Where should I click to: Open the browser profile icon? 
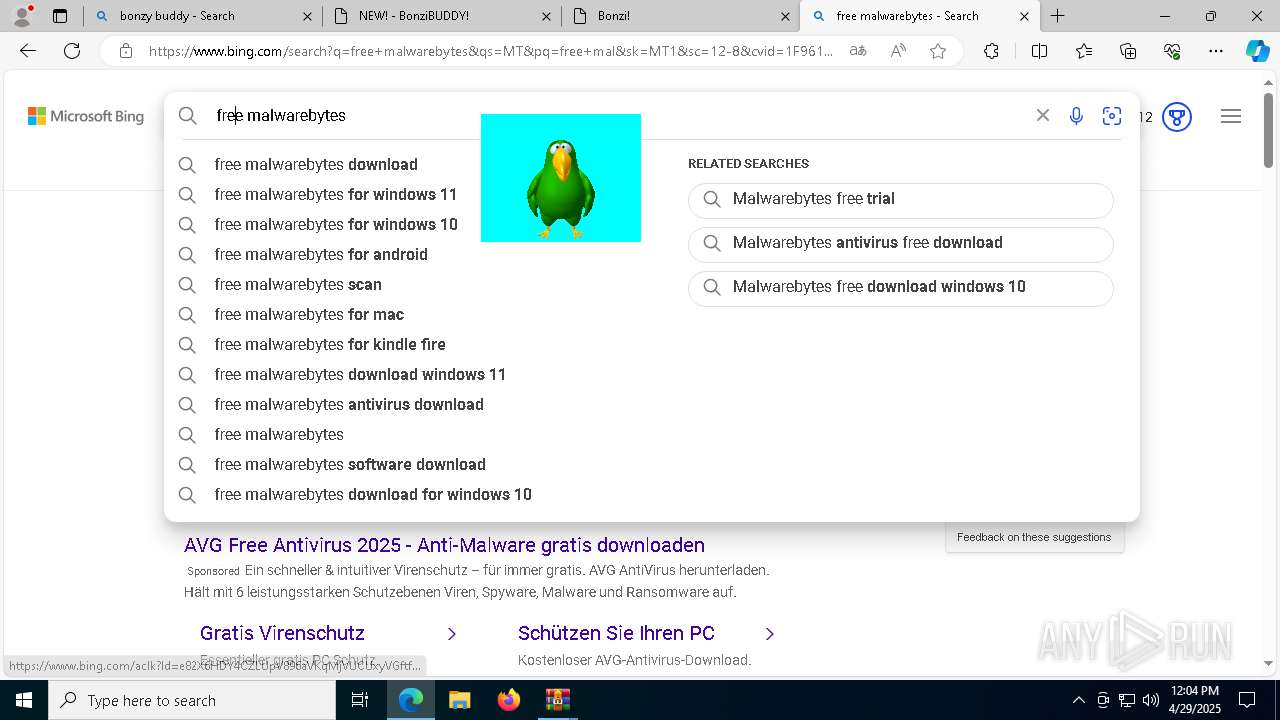pyautogui.click(x=22, y=16)
